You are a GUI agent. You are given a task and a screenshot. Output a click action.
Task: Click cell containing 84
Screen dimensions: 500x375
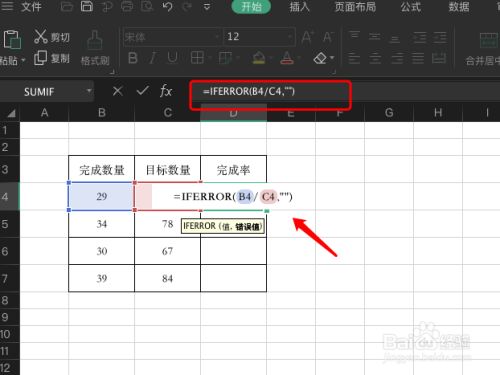(x=168, y=278)
